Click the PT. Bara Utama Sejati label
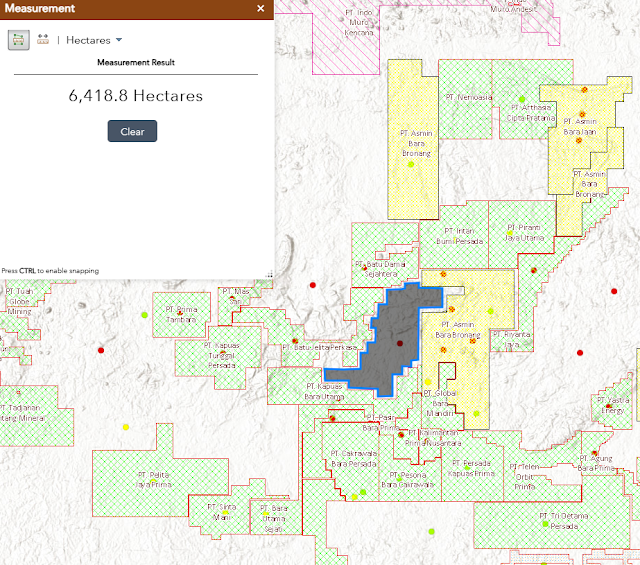Screen dimensions: 640x565 click(273, 518)
